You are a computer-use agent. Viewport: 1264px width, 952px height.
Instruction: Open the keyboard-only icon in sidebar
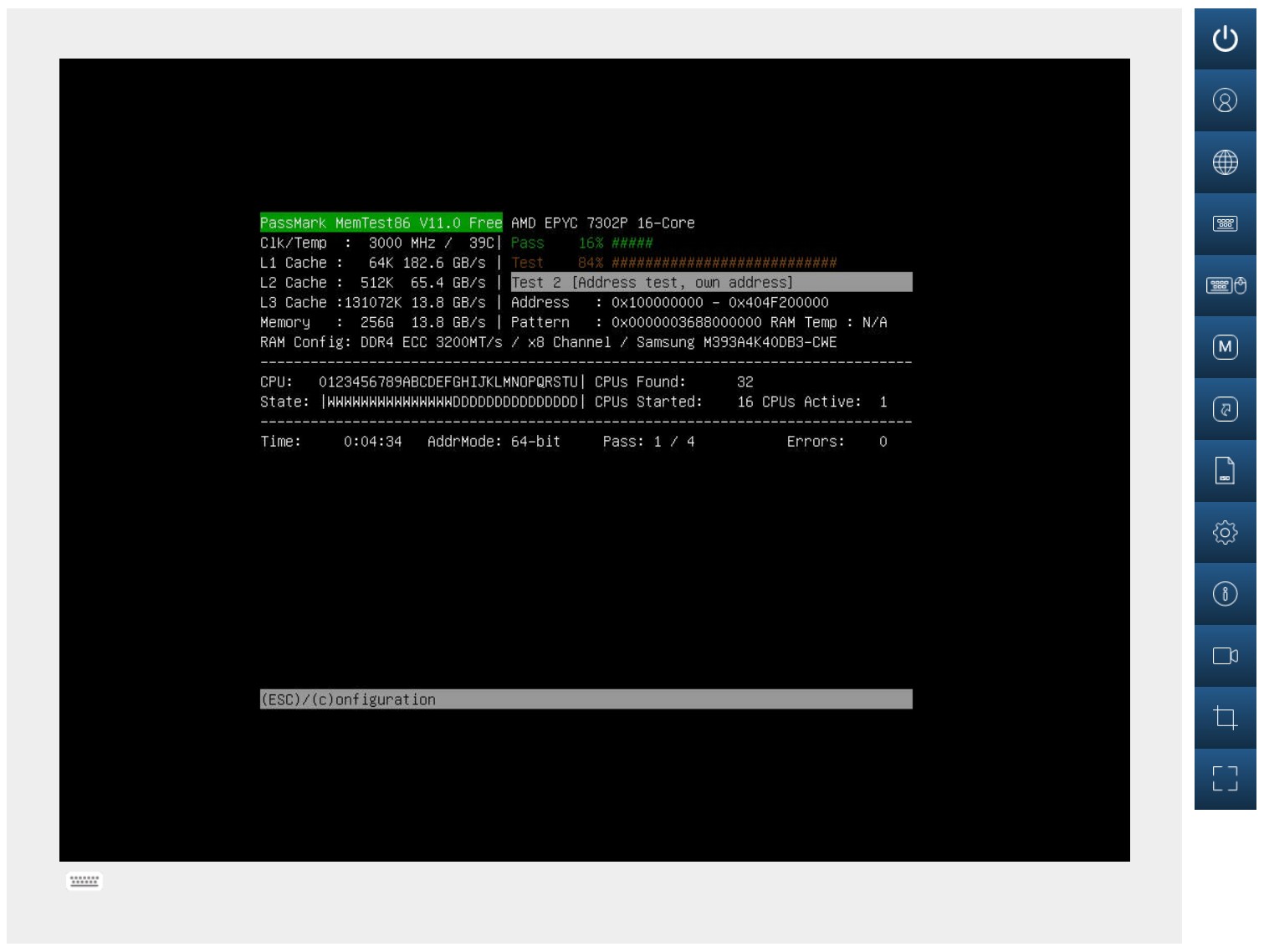(1225, 224)
